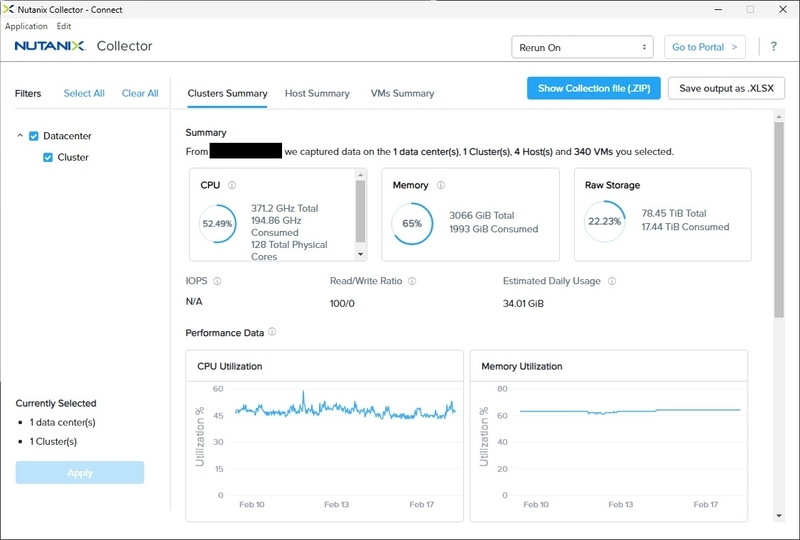This screenshot has height=540, width=800.
Task: Close the Nutanix Collector window
Action: tap(783, 9)
